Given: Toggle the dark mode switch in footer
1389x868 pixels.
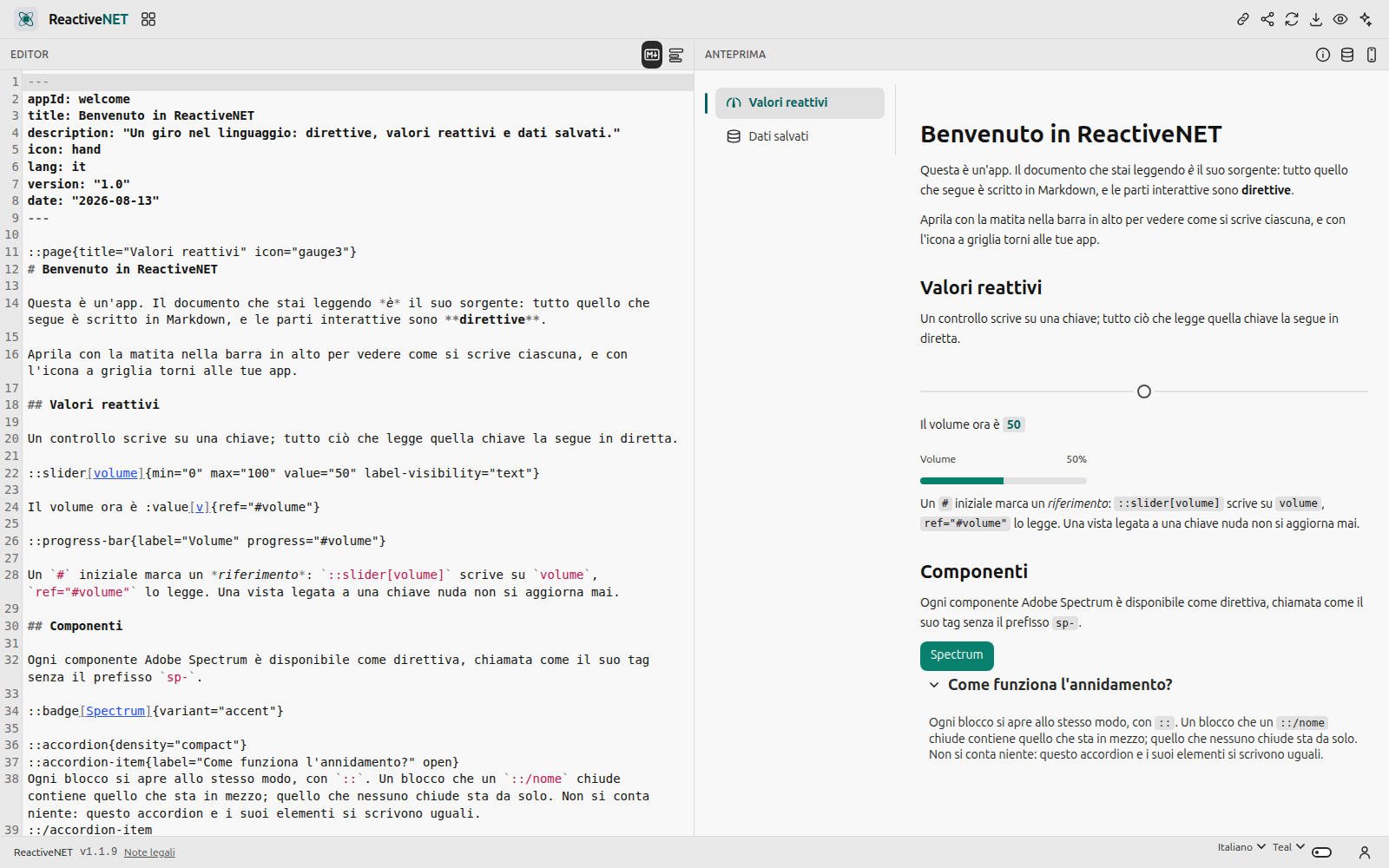Looking at the screenshot, I should click(x=1322, y=852).
